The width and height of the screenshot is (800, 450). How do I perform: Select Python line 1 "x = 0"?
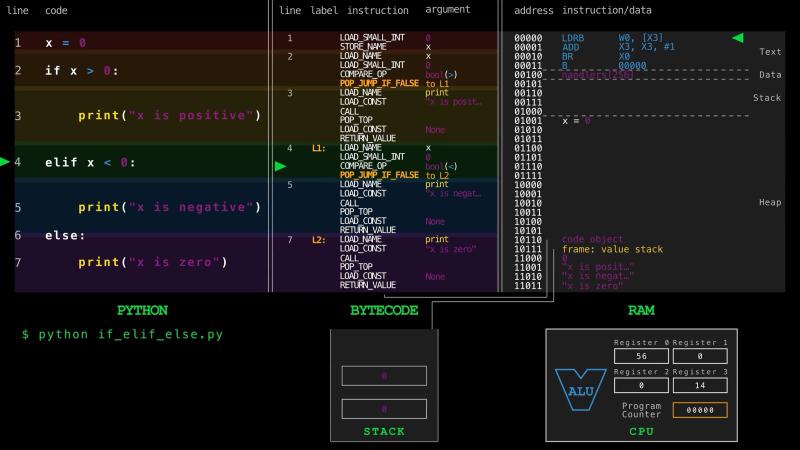point(66,43)
